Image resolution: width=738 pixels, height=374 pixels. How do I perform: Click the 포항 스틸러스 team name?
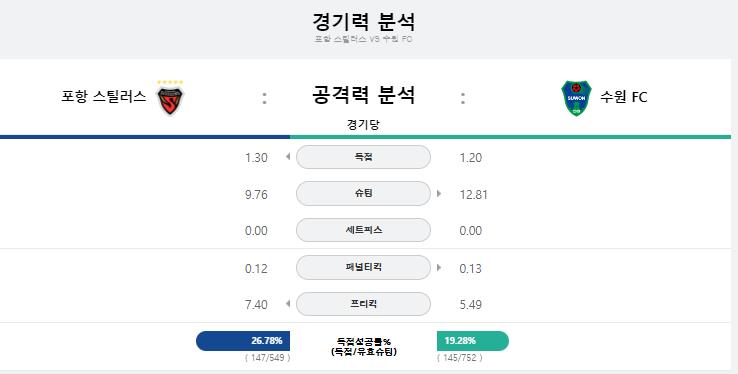[x=104, y=96]
